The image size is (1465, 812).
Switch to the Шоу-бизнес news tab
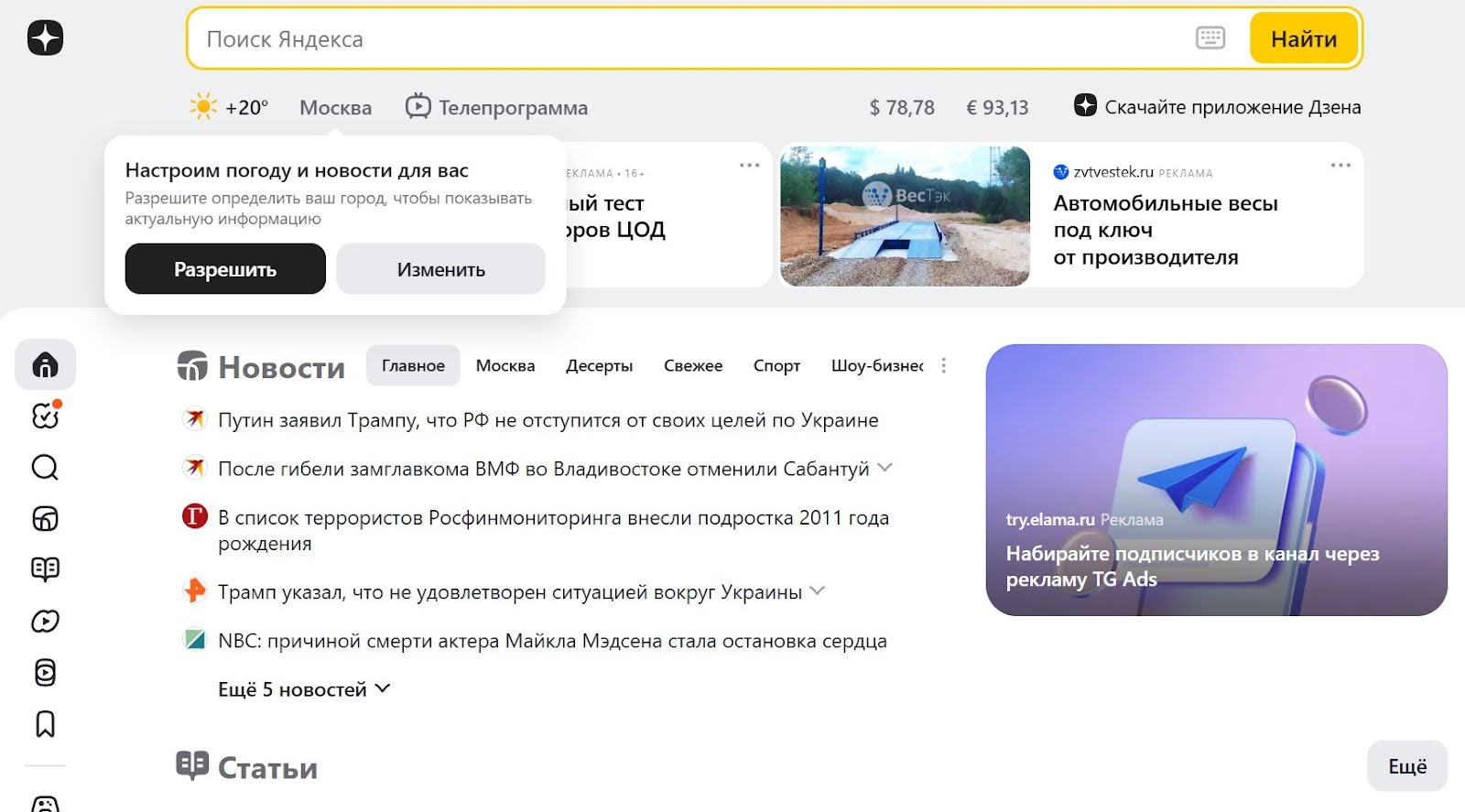tap(877, 365)
